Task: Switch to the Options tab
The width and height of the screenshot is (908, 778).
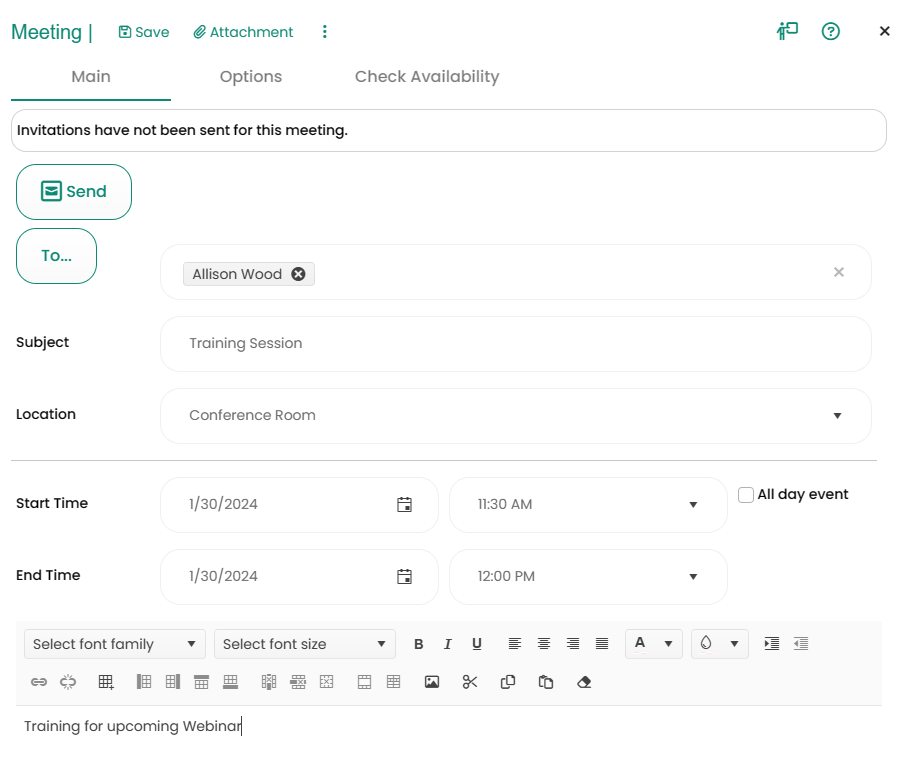Action: point(250,77)
